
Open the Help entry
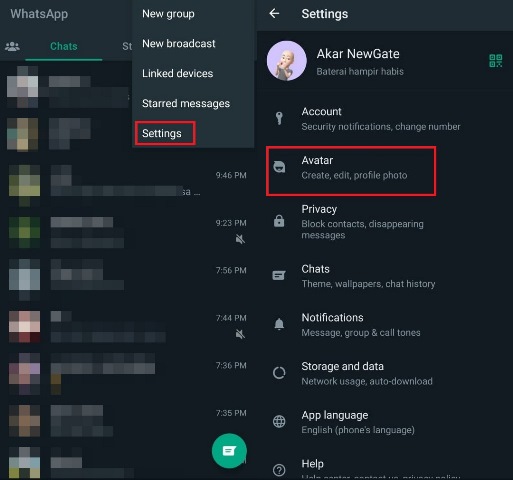coord(385,468)
